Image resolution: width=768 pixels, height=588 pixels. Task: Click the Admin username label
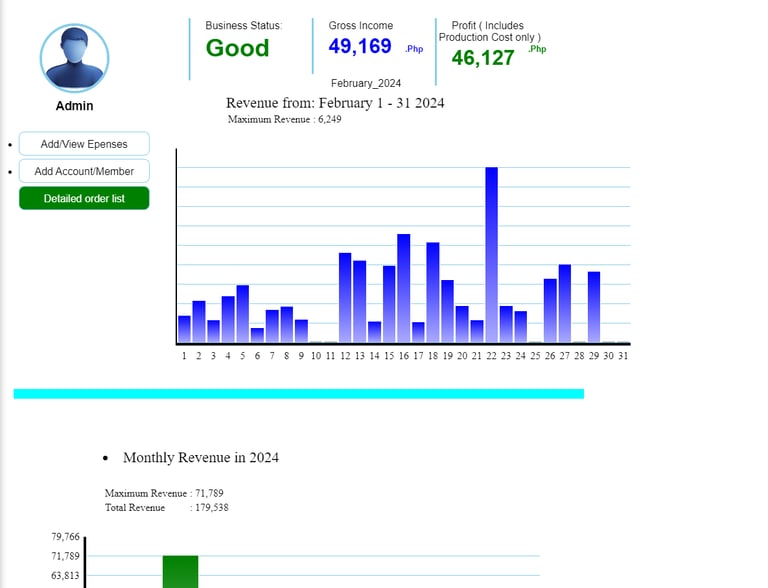click(74, 106)
